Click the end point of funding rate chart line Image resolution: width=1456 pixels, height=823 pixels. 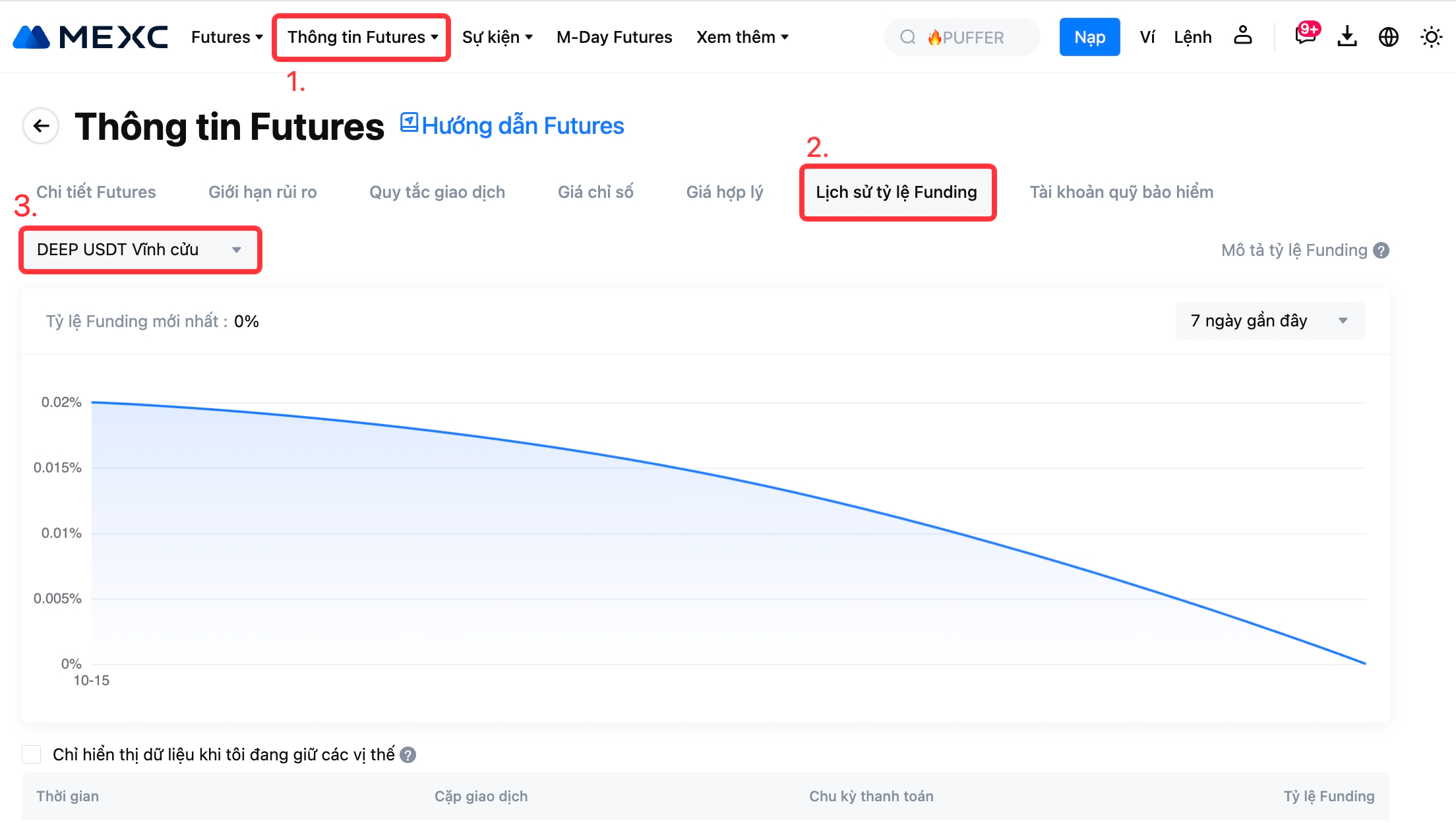pyautogui.click(x=1365, y=663)
